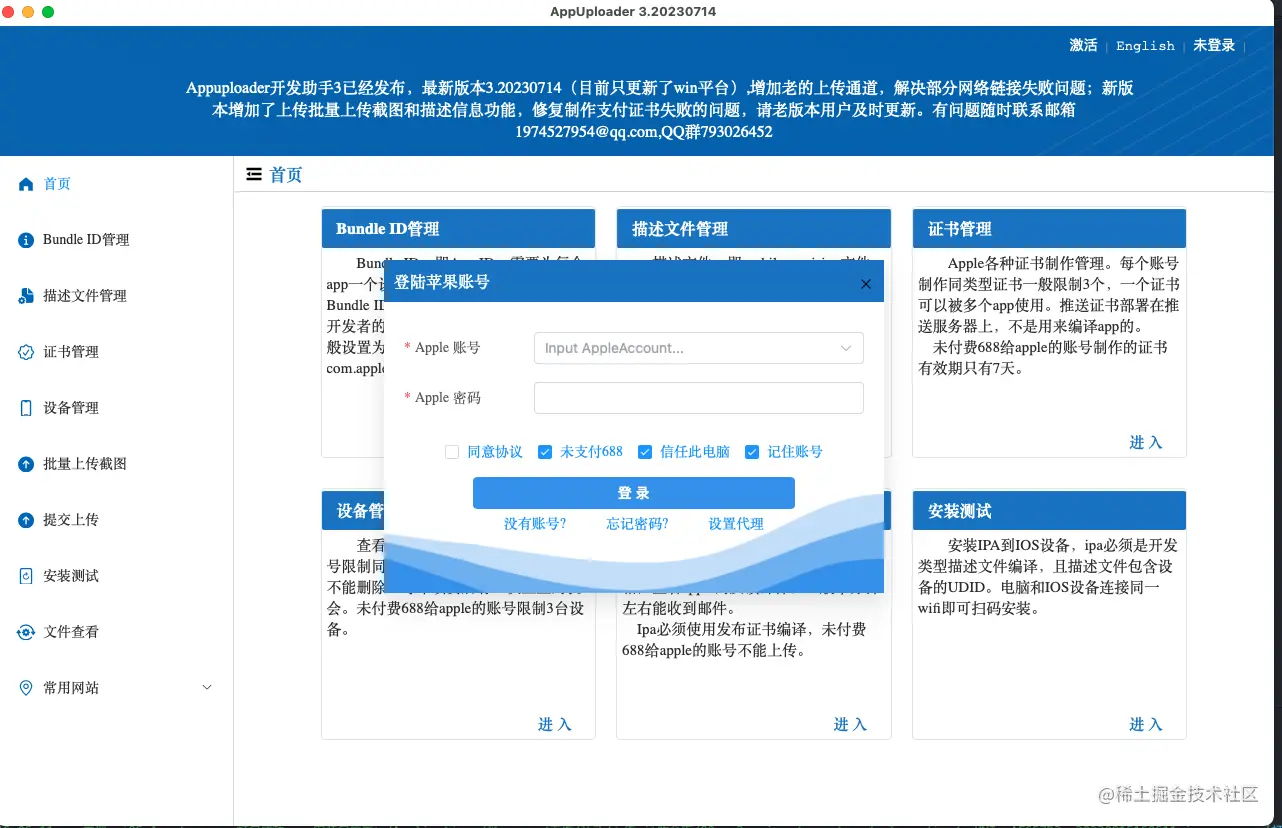
Task: Click the phone icon beside 设备管理
Action: 26,408
